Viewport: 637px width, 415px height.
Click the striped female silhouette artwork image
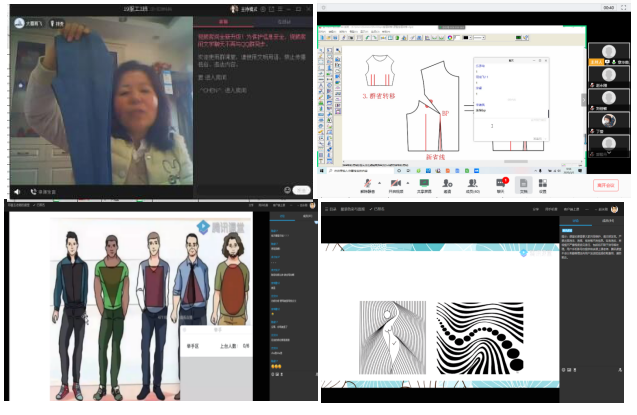392,337
